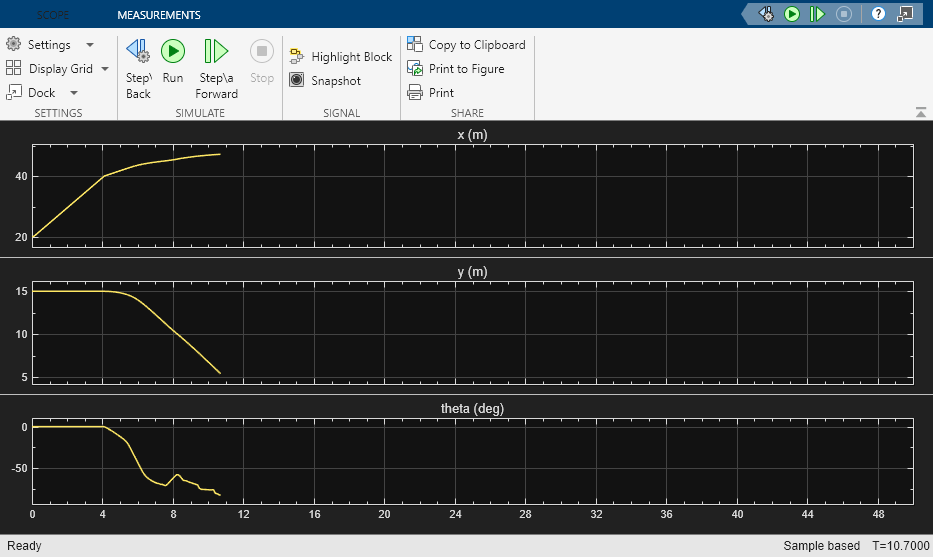Viewport: 933px width, 557px height.
Task: Click the Copy to Clipboard label
Action: [x=477, y=45]
